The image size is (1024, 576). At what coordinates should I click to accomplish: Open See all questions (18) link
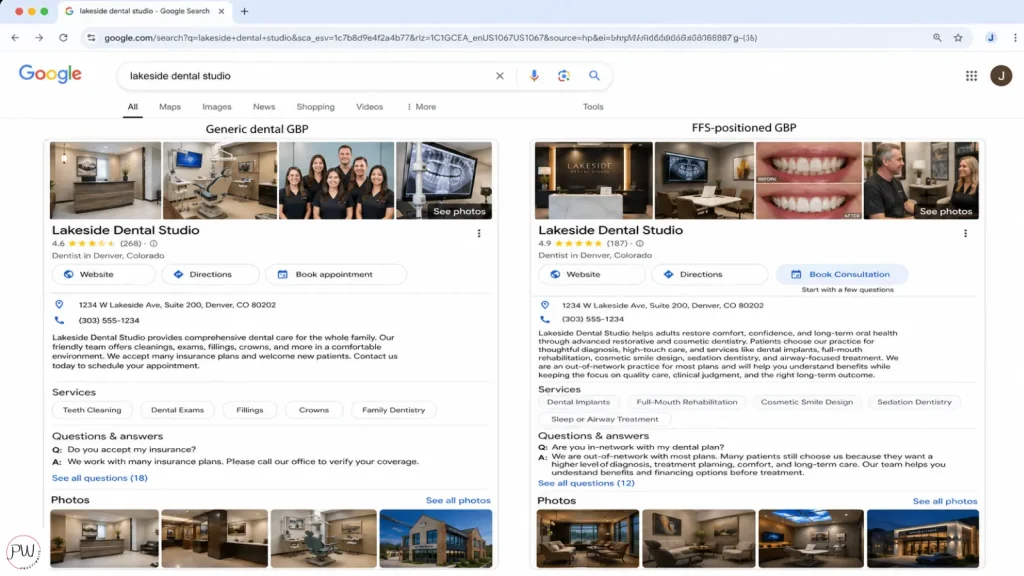(x=100, y=478)
